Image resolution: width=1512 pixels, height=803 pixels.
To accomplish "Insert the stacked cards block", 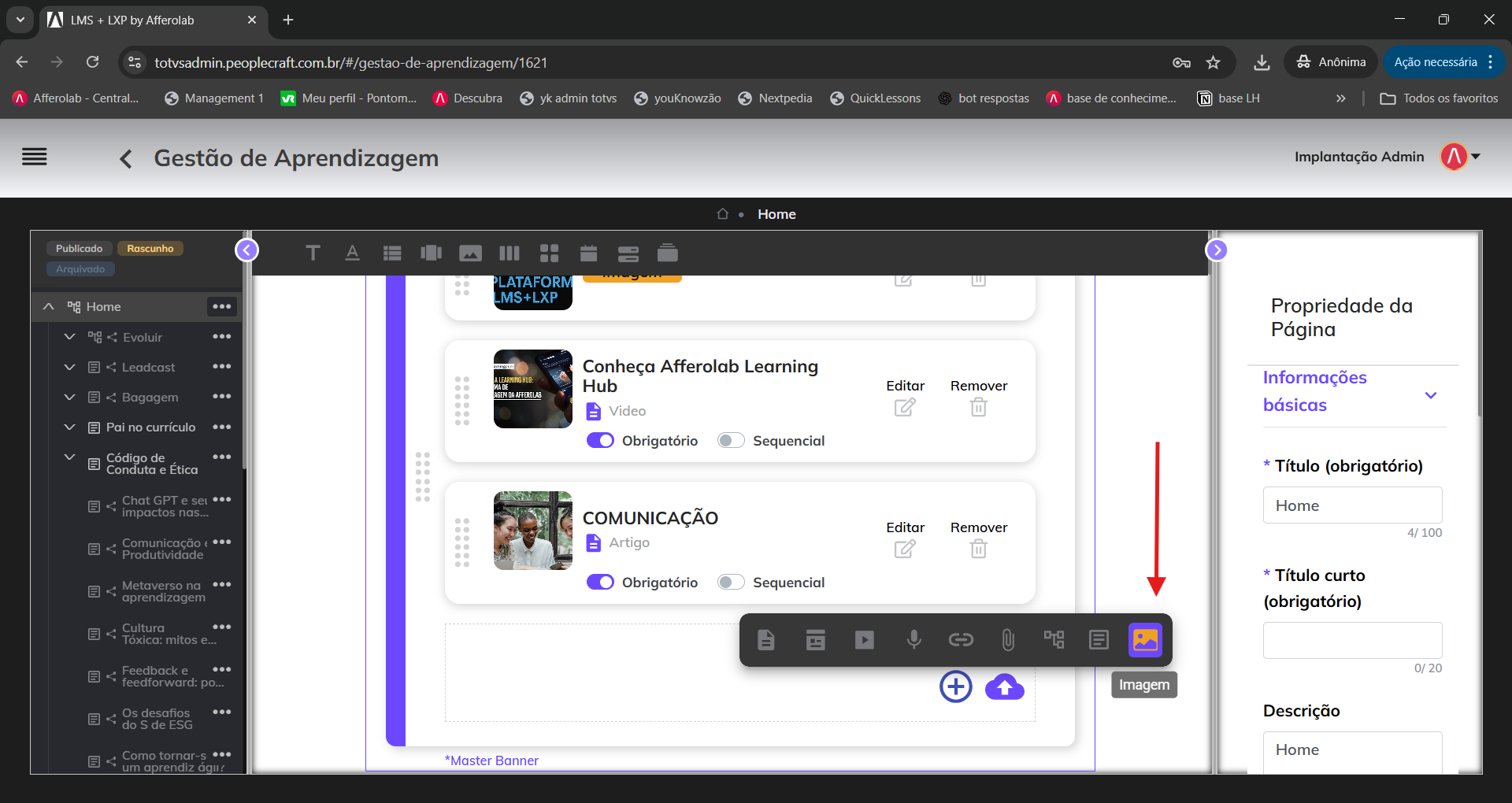I will [x=668, y=253].
